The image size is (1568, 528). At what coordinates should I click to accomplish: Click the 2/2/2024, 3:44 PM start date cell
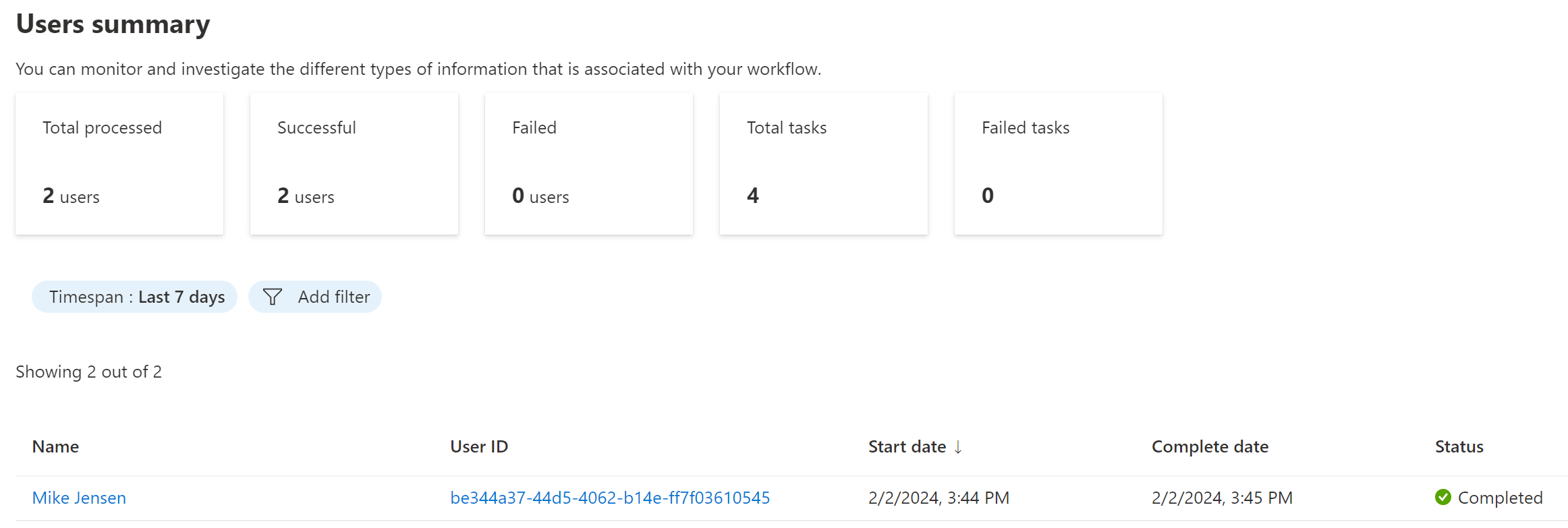tap(939, 498)
